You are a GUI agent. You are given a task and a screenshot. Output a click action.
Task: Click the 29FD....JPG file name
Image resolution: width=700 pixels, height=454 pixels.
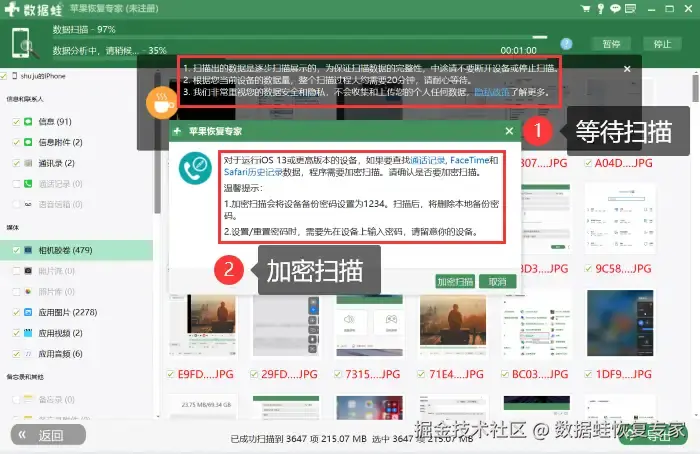tap(289, 374)
